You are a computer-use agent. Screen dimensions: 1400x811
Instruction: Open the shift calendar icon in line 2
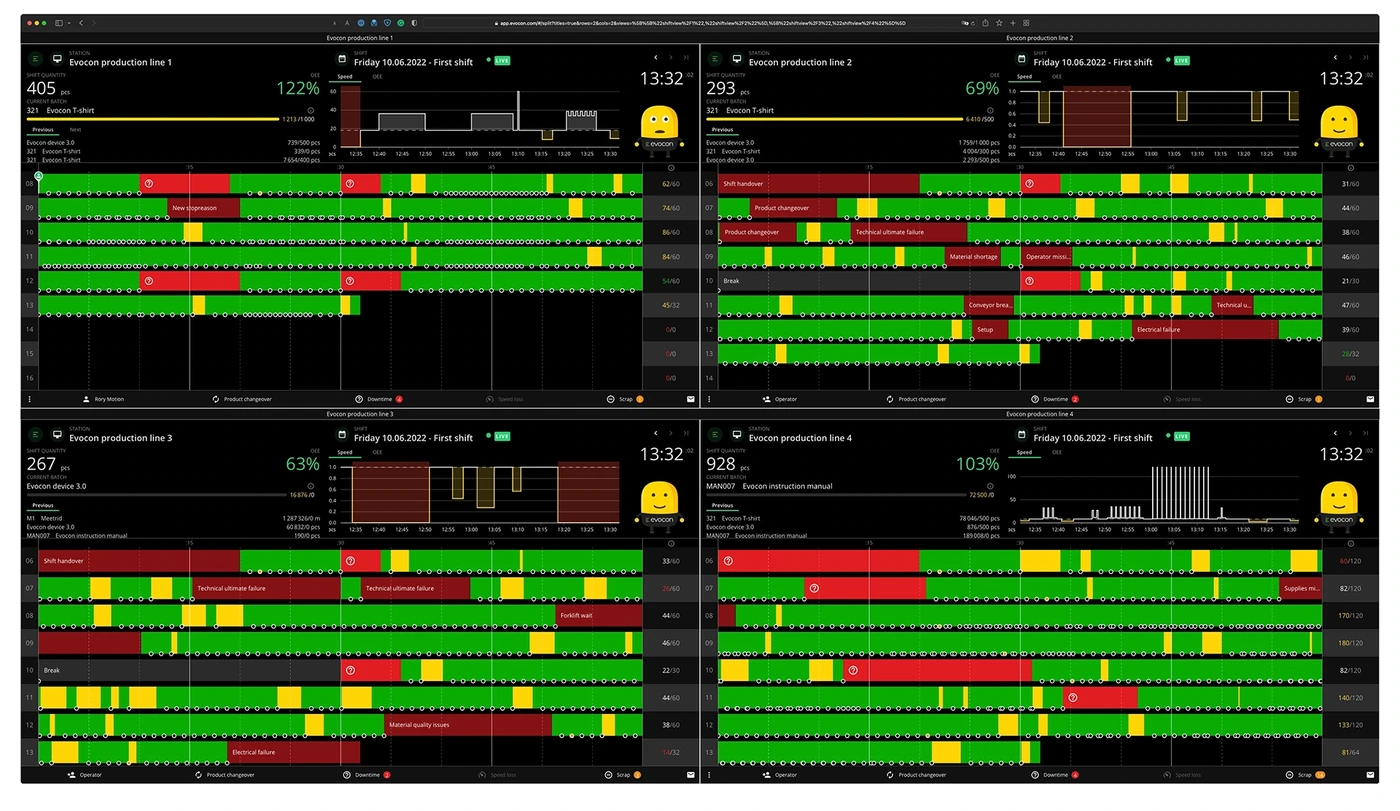pyautogui.click(x=1022, y=59)
